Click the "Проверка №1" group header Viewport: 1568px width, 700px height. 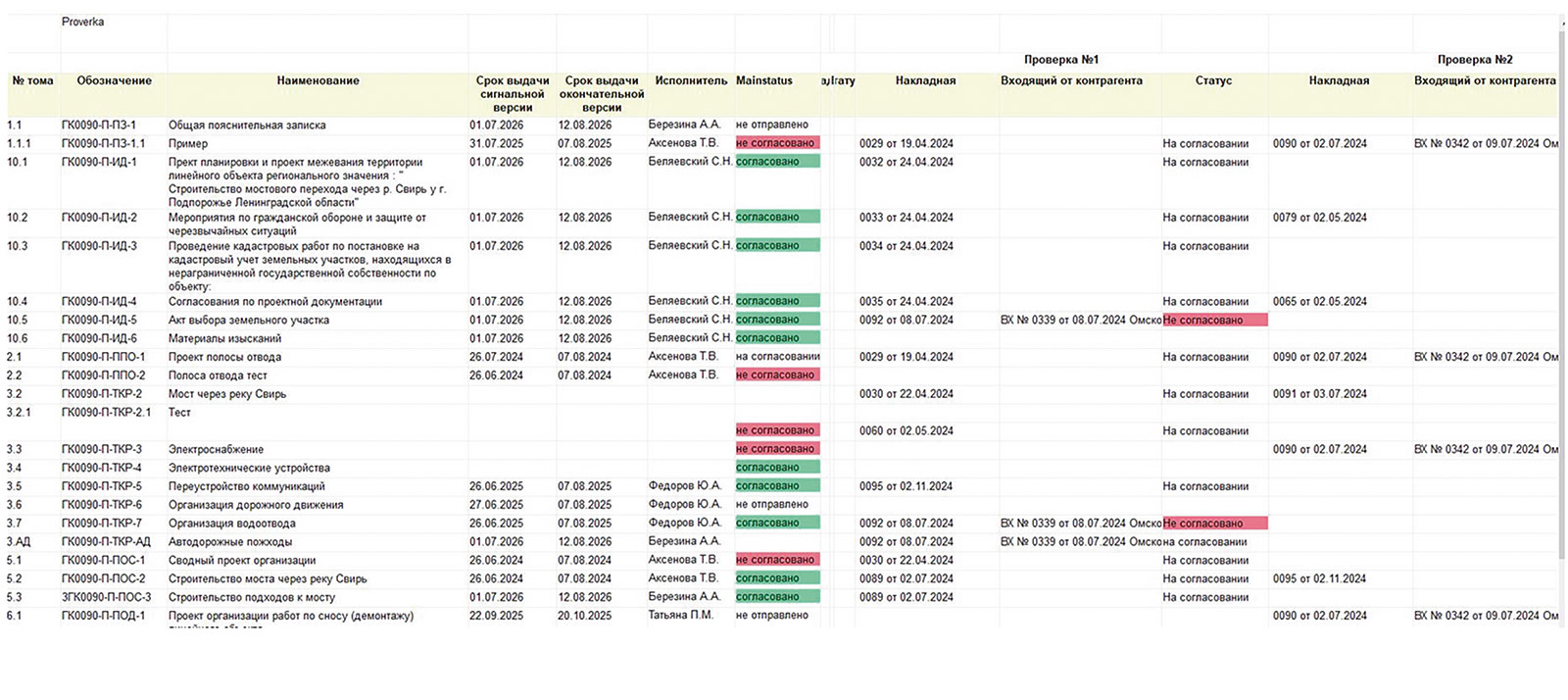point(1060,60)
